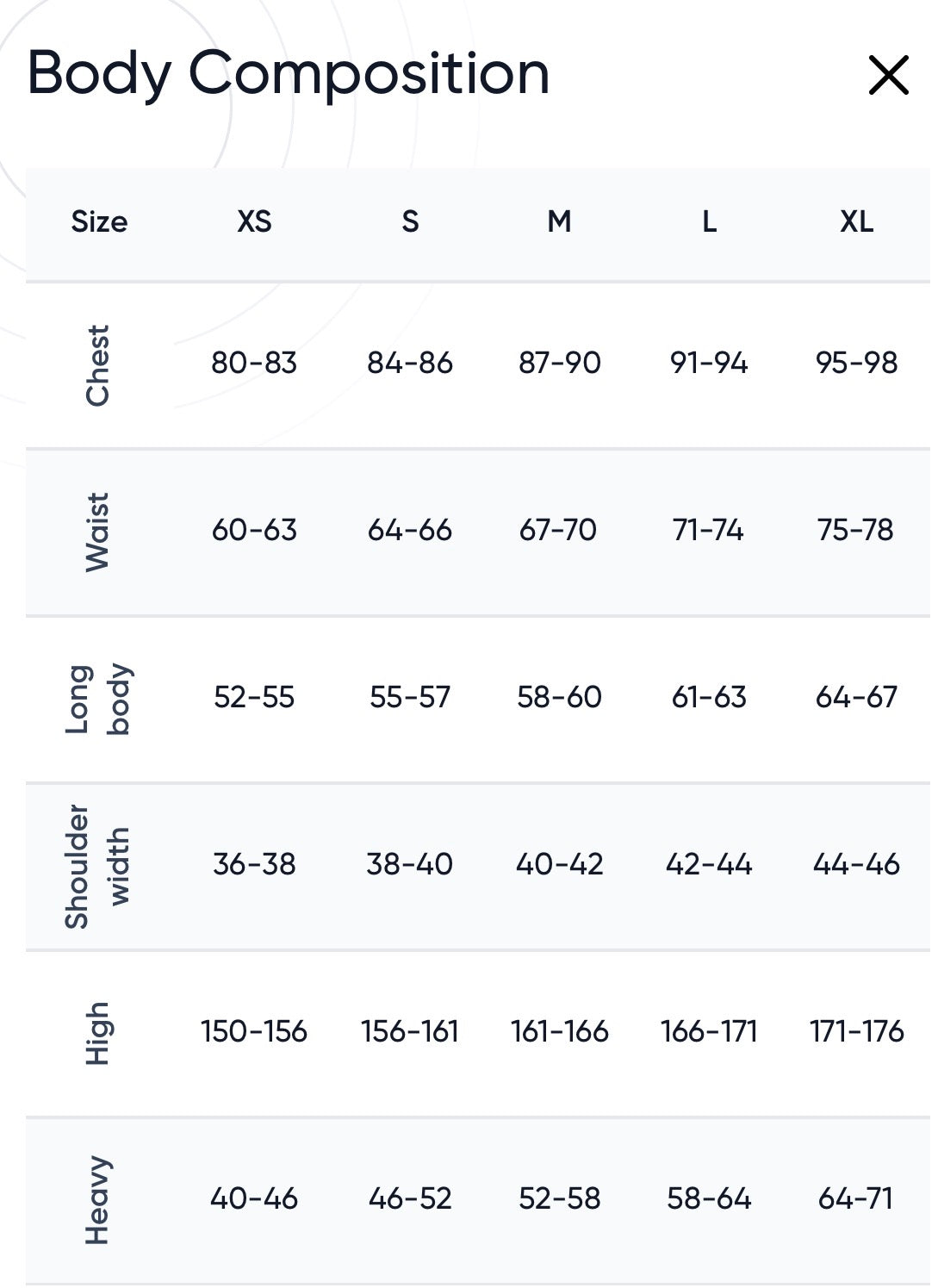The height and width of the screenshot is (1288, 938).
Task: Click the High row label
Action: tap(98, 1033)
